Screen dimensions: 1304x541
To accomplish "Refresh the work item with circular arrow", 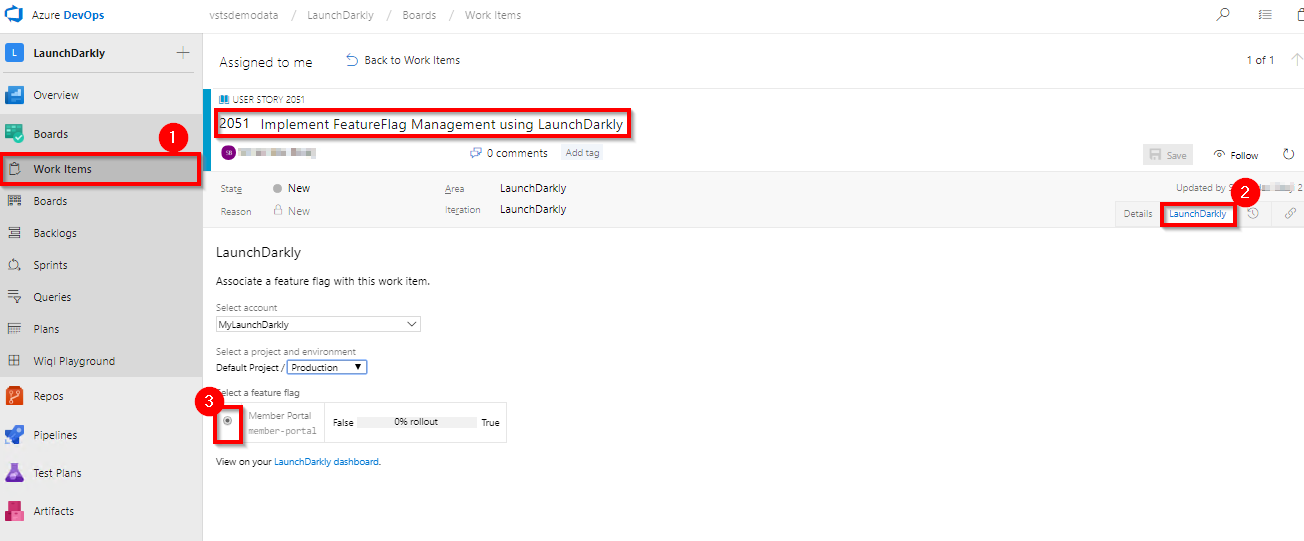I will [1288, 155].
